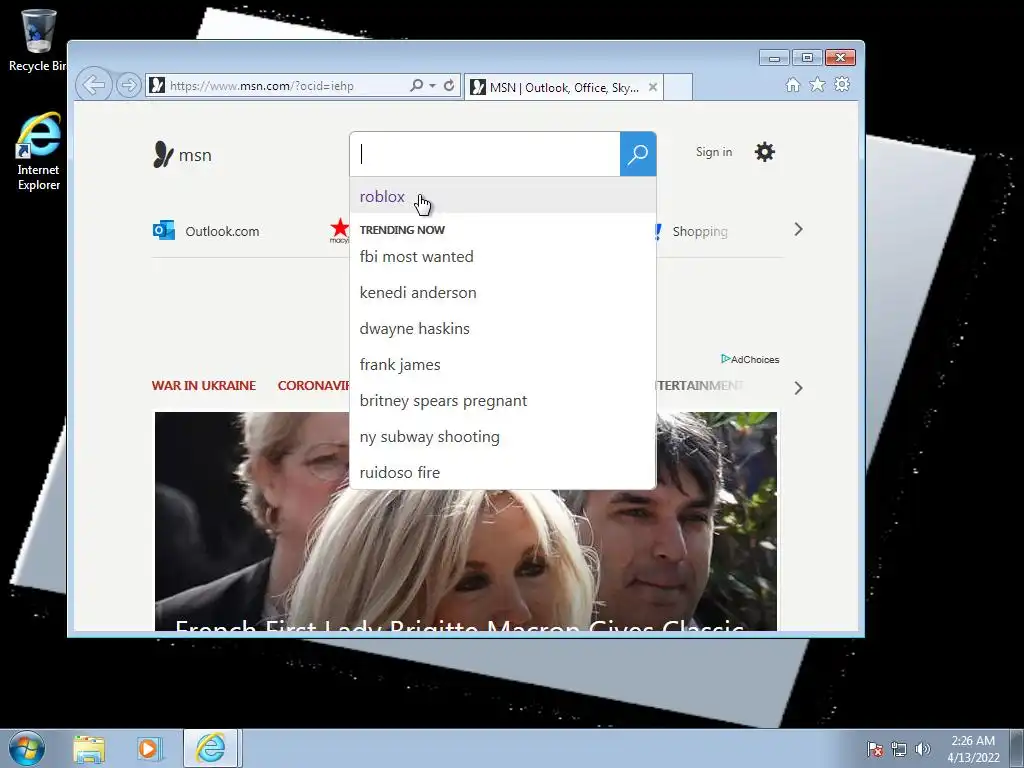The width and height of the screenshot is (1024, 768).
Task: Click the msn butterfly logo
Action: (182, 155)
